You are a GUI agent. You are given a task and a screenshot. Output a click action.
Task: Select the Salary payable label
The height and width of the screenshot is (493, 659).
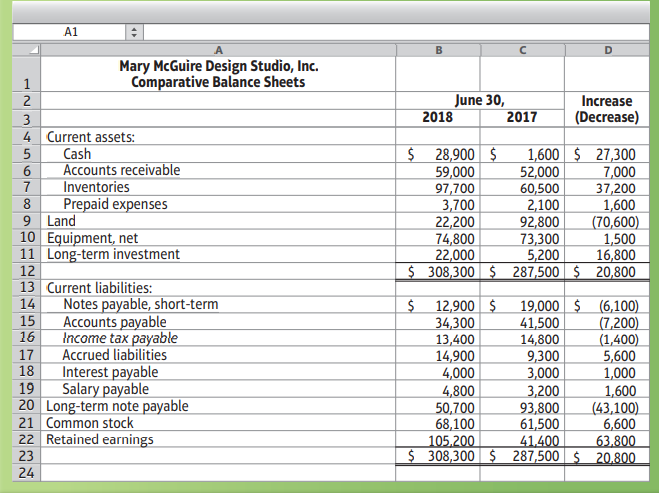click(105, 389)
